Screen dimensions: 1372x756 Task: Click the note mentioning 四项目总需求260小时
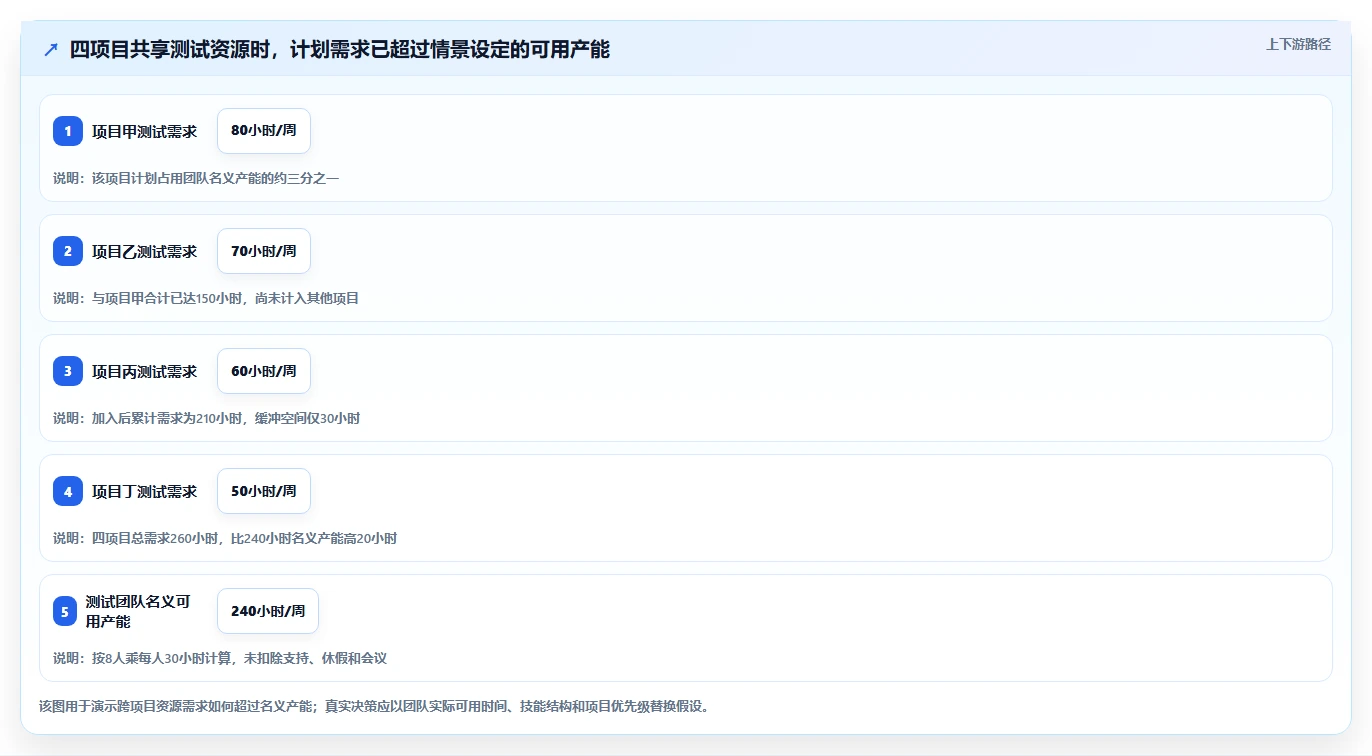point(225,538)
